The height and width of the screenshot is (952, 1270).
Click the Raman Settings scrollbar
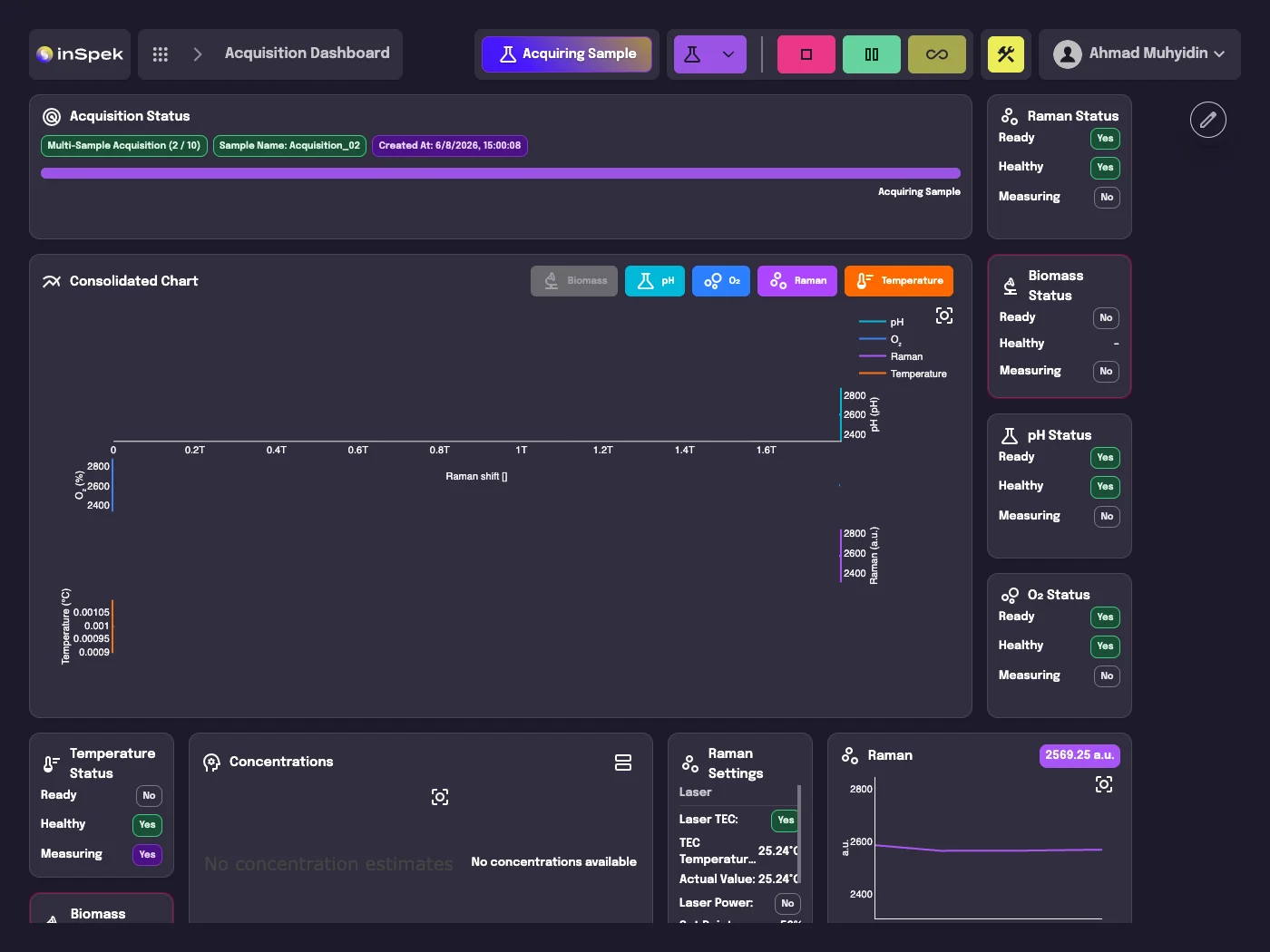pos(799,834)
